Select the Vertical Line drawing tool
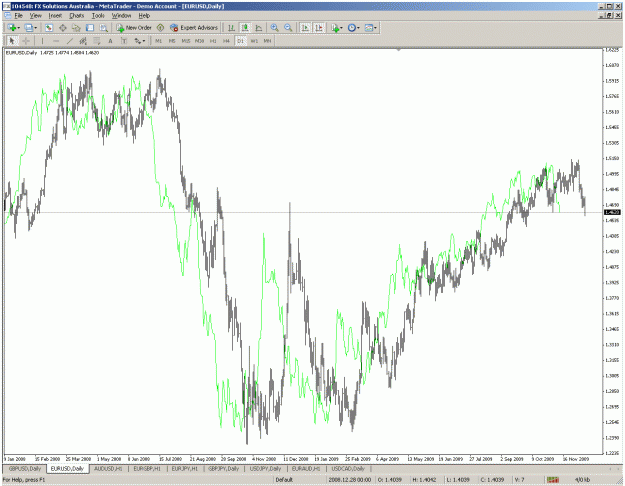The width and height of the screenshot is (625, 486). 42,41
